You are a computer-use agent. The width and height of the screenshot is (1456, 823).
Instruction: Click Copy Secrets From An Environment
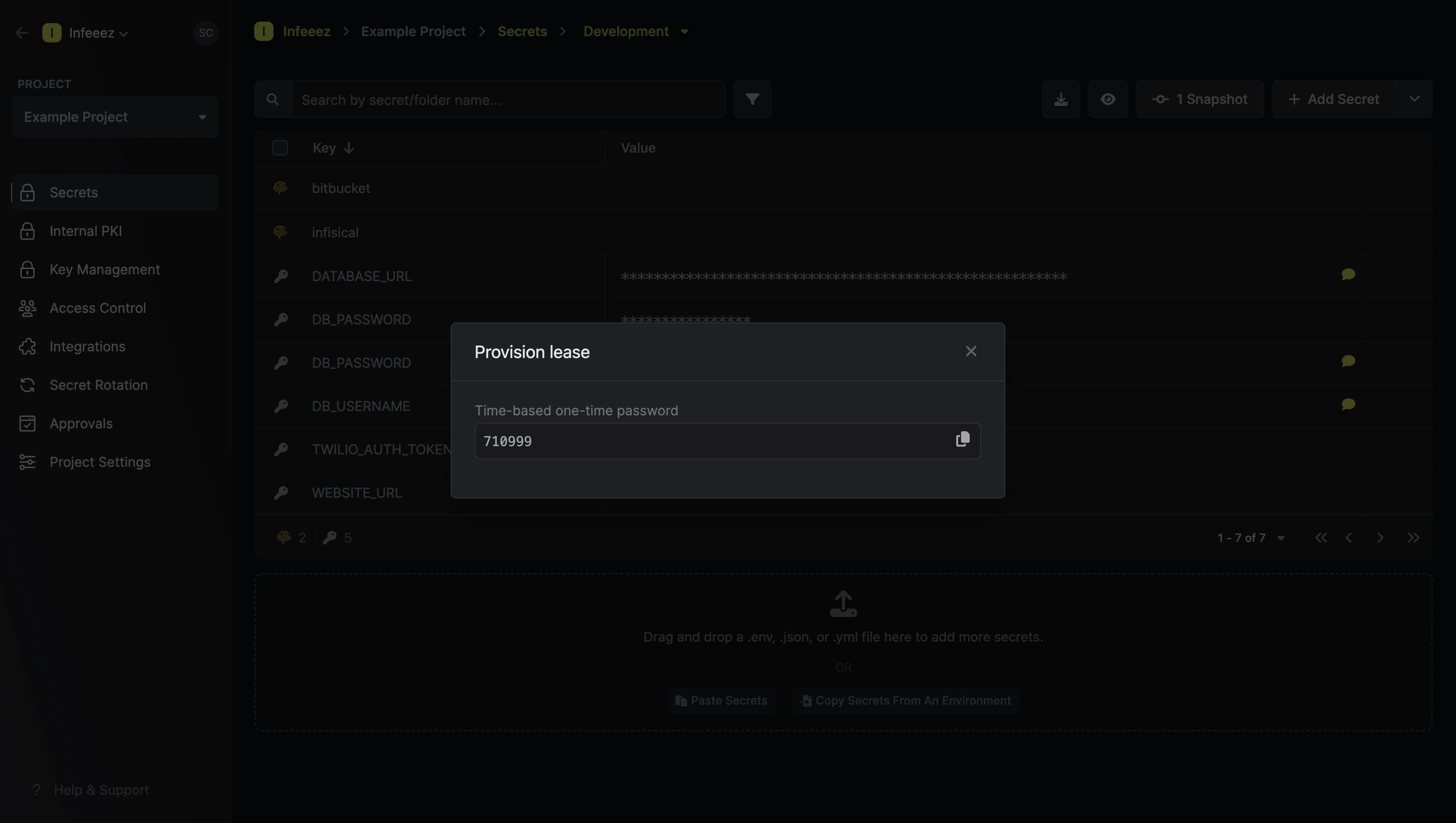905,701
